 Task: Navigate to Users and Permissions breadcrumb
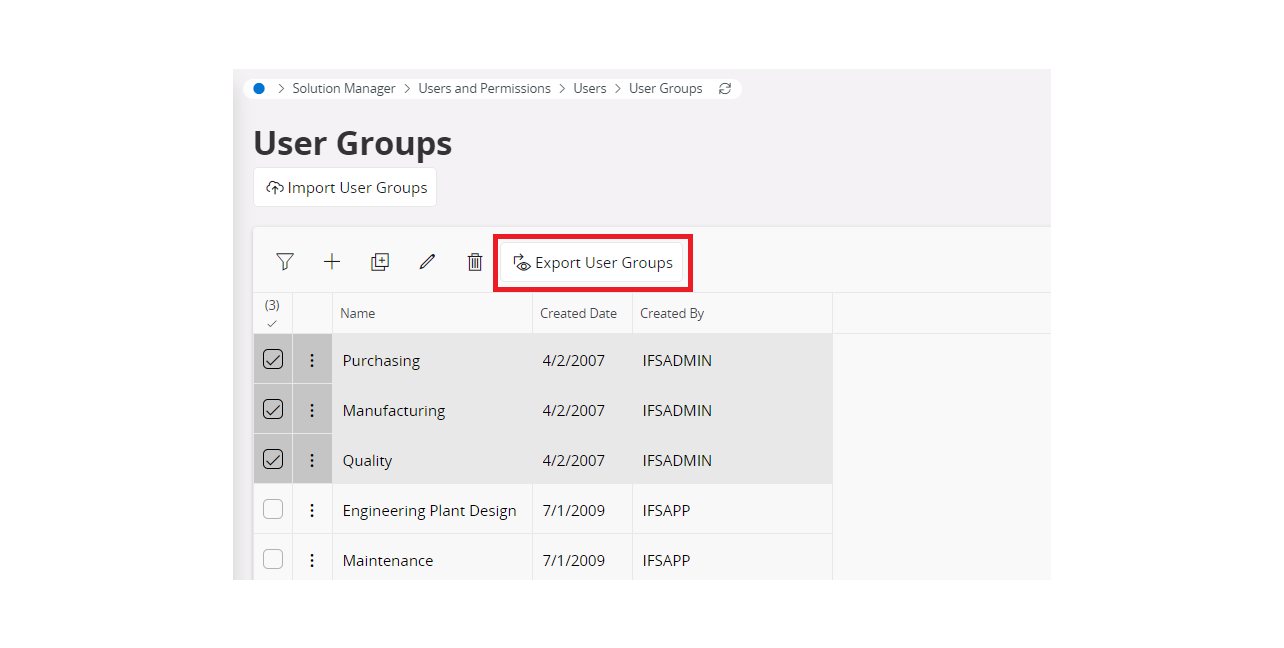pos(484,89)
